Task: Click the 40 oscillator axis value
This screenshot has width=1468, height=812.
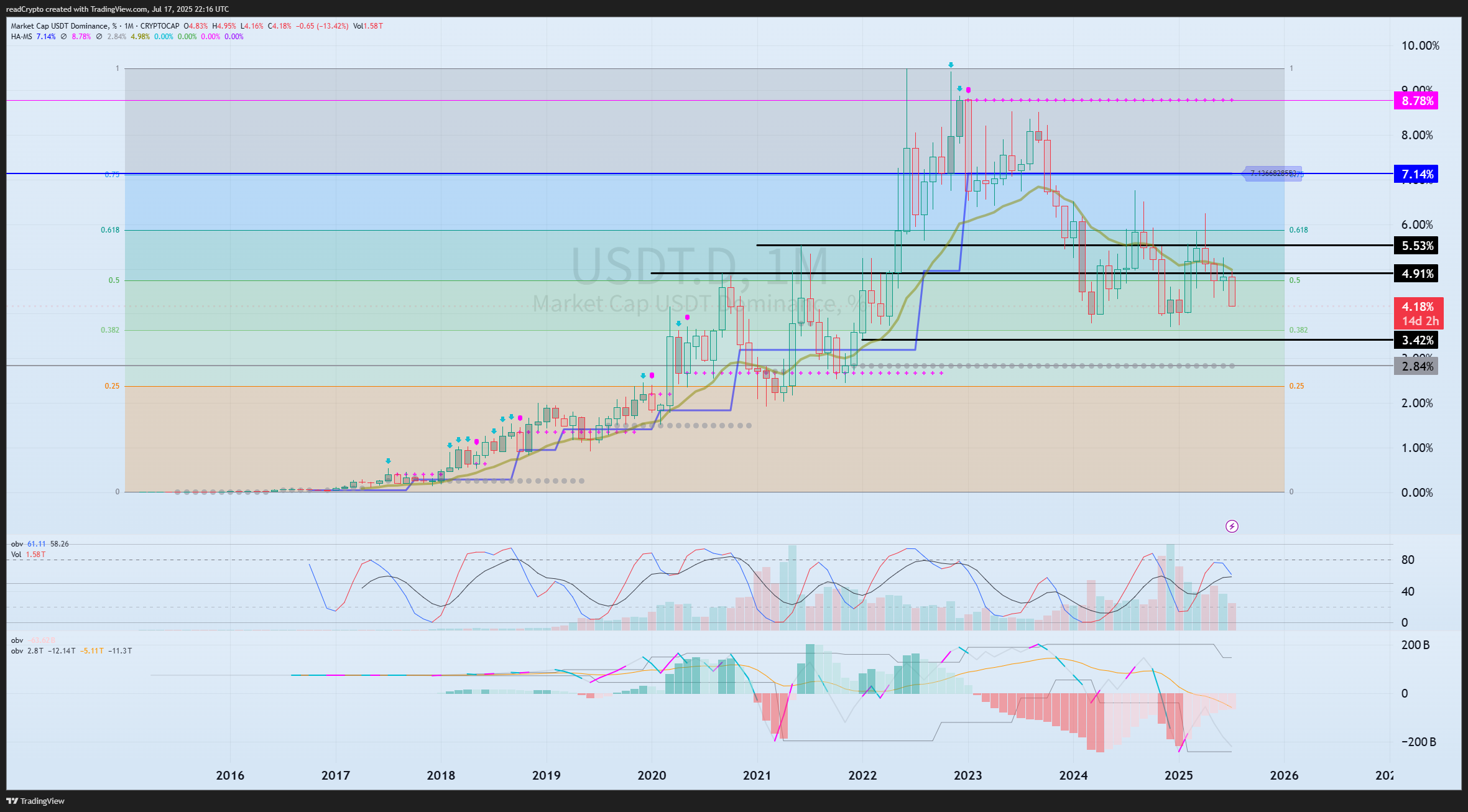Action: [x=1408, y=592]
